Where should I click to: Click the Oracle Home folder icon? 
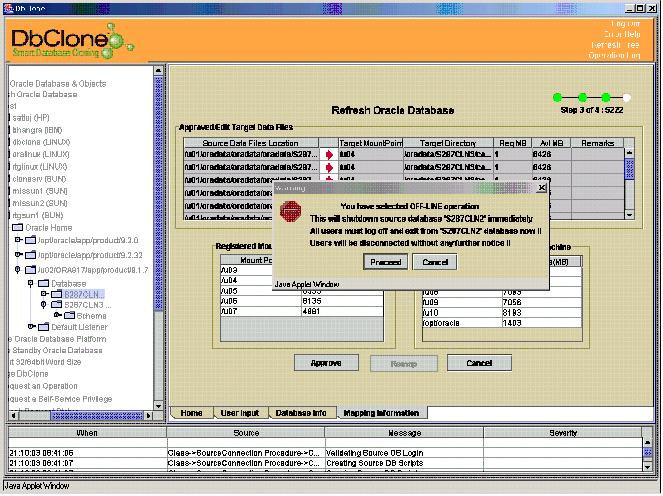point(17,227)
